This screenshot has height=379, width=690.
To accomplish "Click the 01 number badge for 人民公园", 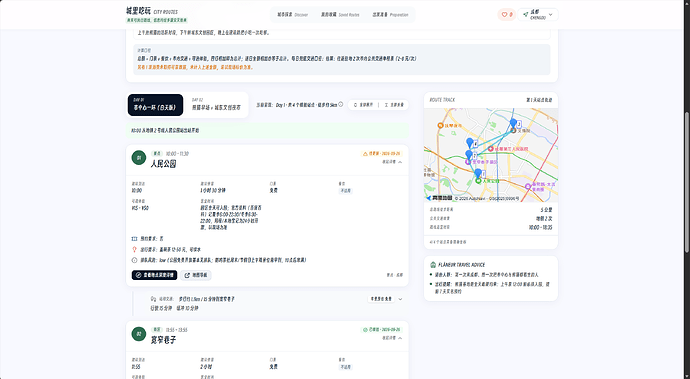I will point(139,158).
